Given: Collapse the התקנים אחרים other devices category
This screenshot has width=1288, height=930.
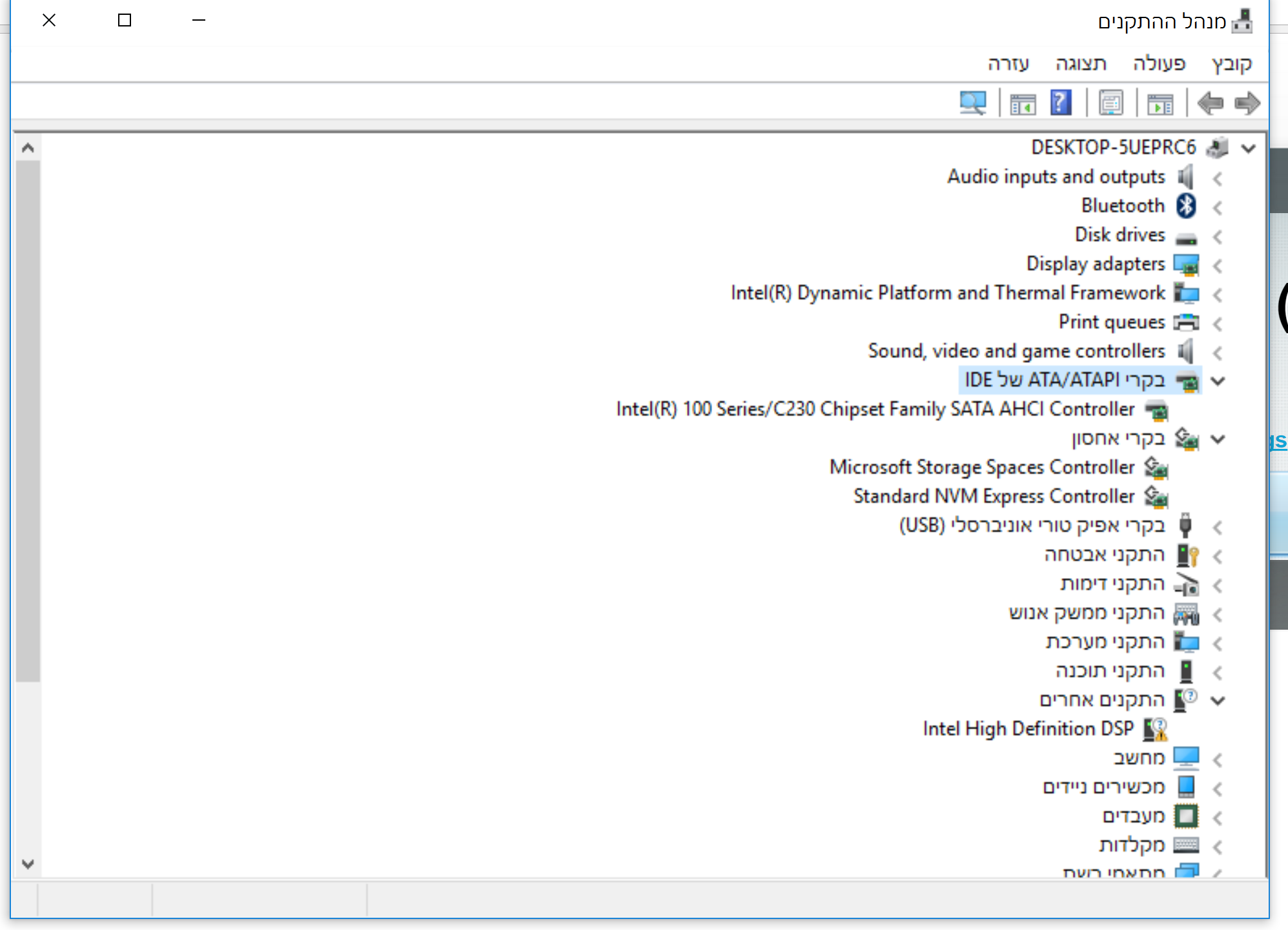Looking at the screenshot, I should [x=1218, y=700].
